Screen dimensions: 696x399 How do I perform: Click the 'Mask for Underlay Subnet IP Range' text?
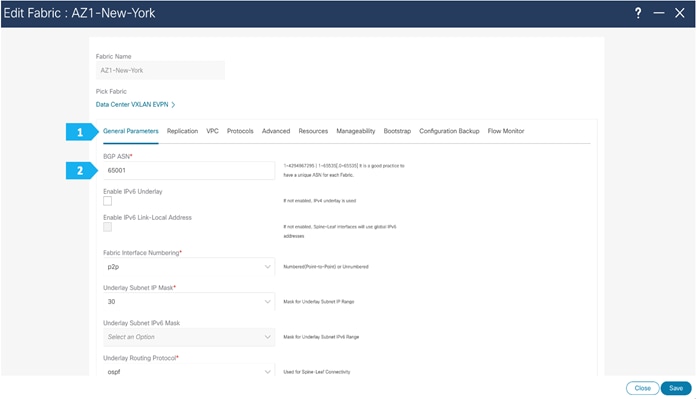pyautogui.click(x=319, y=302)
